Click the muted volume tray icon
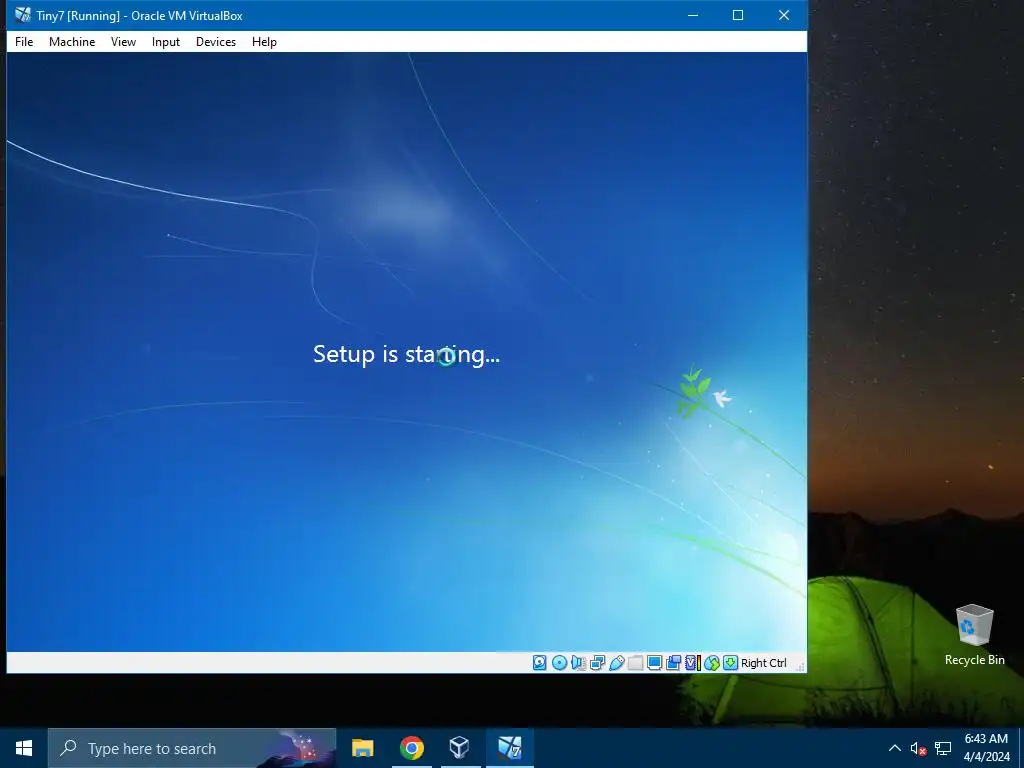The height and width of the screenshot is (768, 1024). pyautogui.click(x=918, y=748)
